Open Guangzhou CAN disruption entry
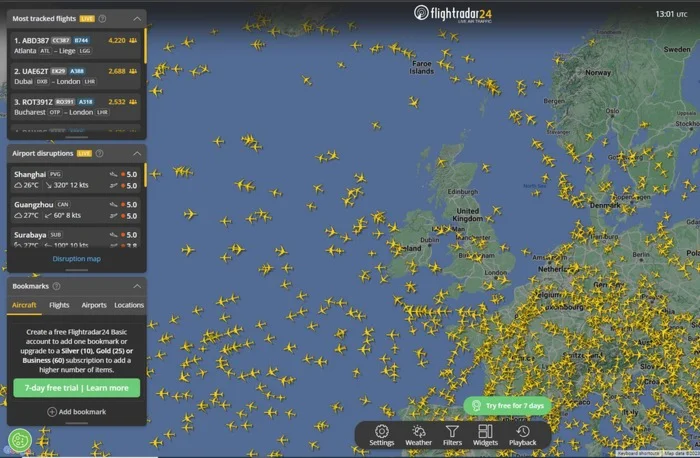 [75, 210]
